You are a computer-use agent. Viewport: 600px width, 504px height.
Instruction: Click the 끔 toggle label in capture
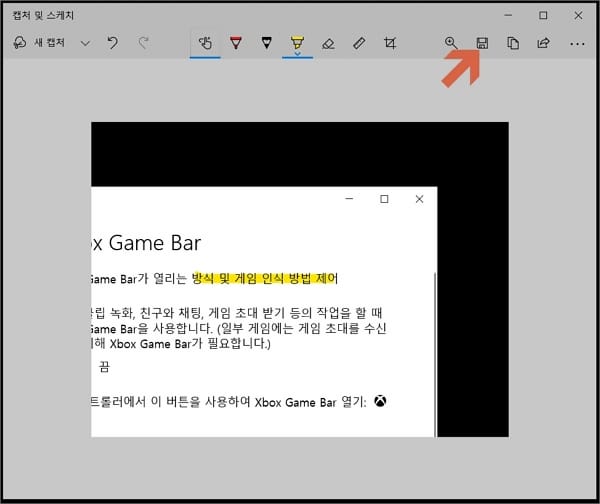point(104,366)
